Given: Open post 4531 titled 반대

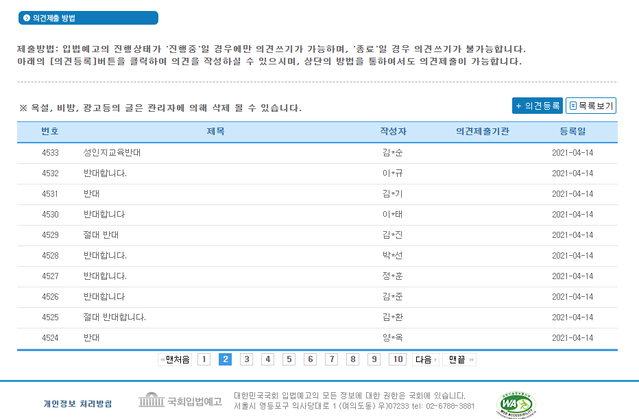Looking at the screenshot, I should click(91, 194).
